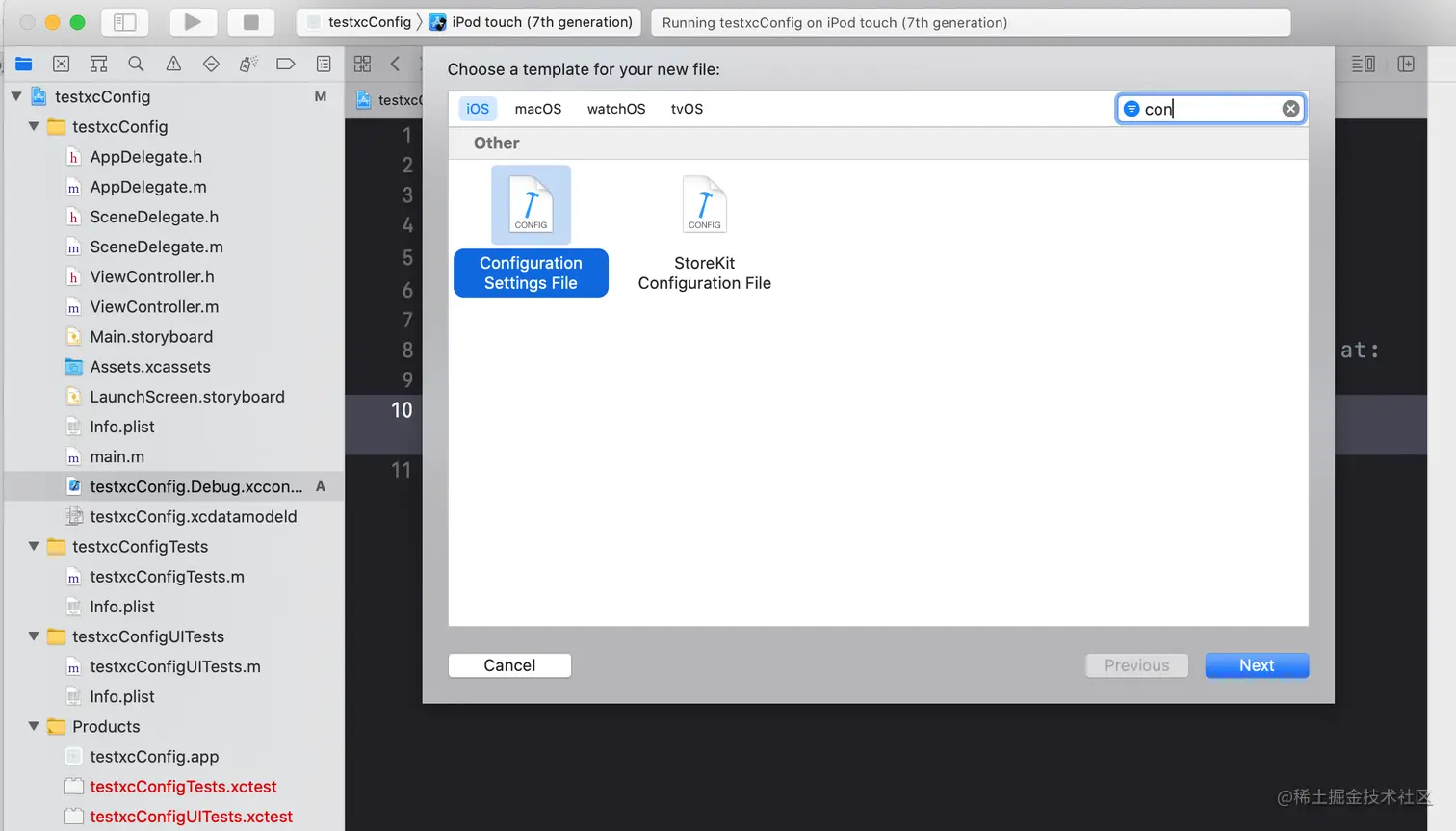This screenshot has width=1456, height=831.
Task: Select the testxcConfig scheme in toolbar
Action: [x=358, y=22]
